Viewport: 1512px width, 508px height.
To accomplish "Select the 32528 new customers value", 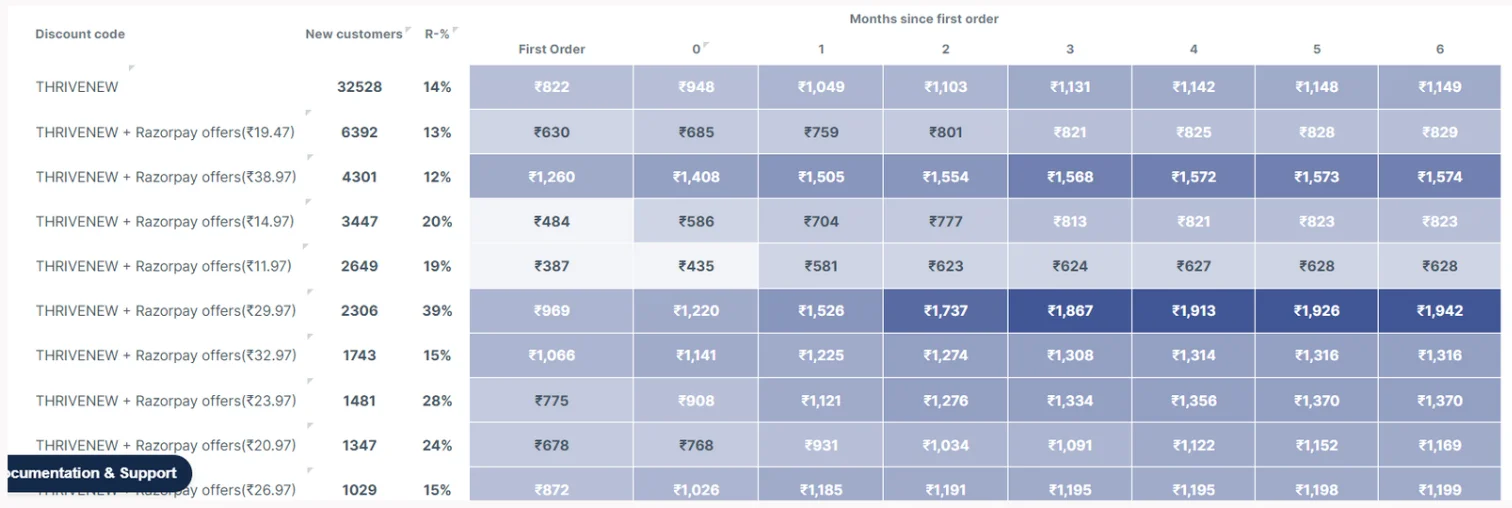I will 359,87.
